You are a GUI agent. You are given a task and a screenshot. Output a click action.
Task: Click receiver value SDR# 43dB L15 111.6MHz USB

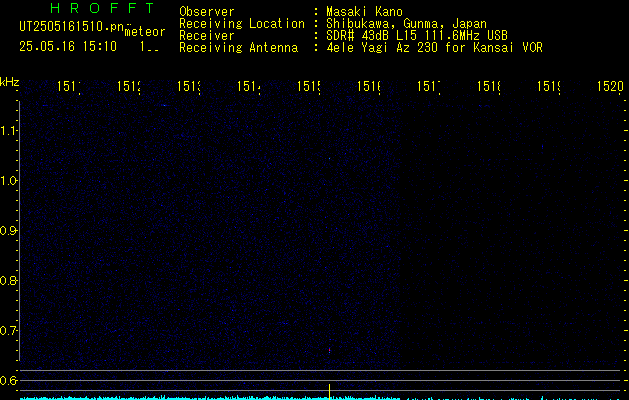tap(417, 35)
